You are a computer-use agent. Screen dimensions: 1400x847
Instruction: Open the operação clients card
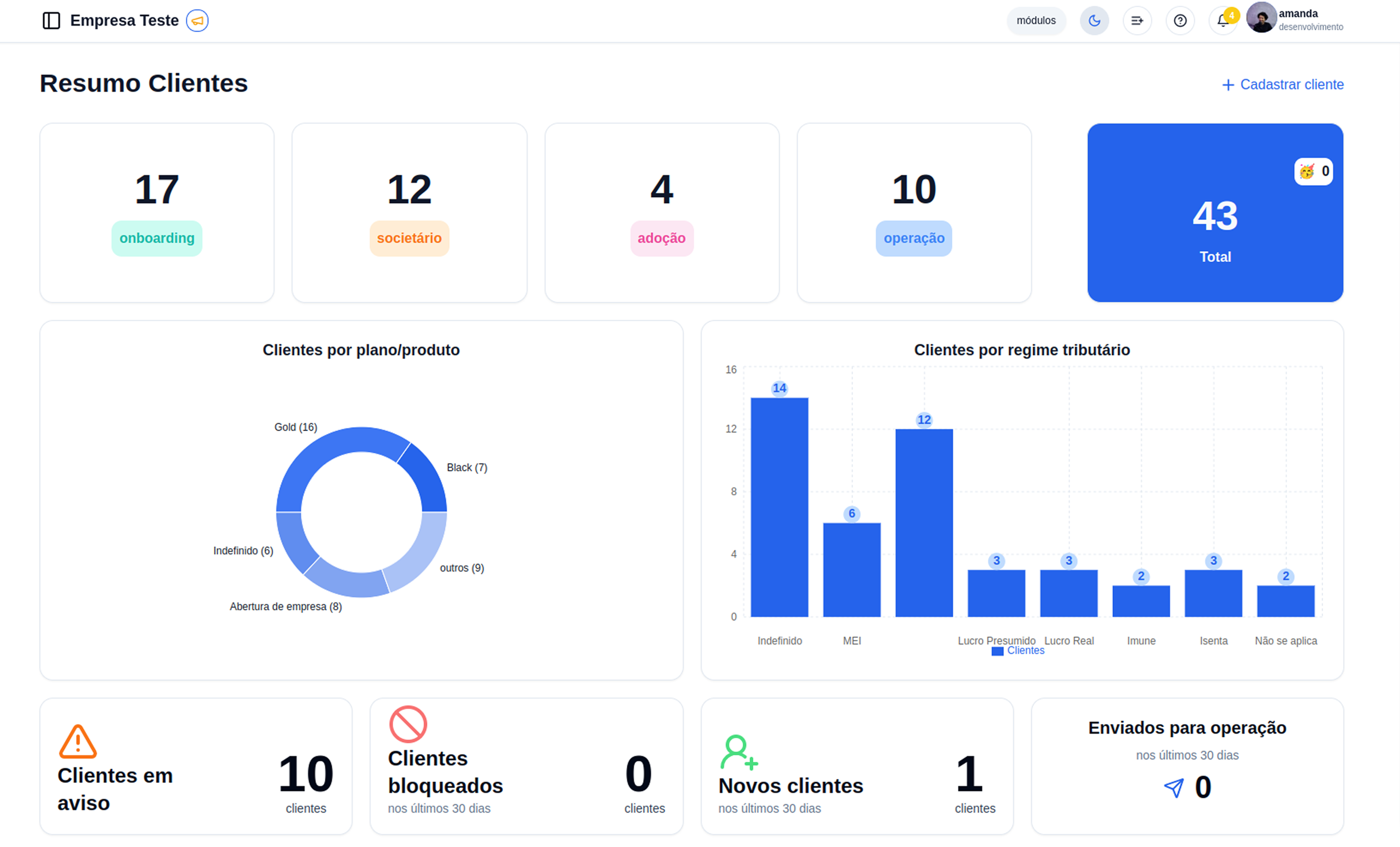coord(914,212)
